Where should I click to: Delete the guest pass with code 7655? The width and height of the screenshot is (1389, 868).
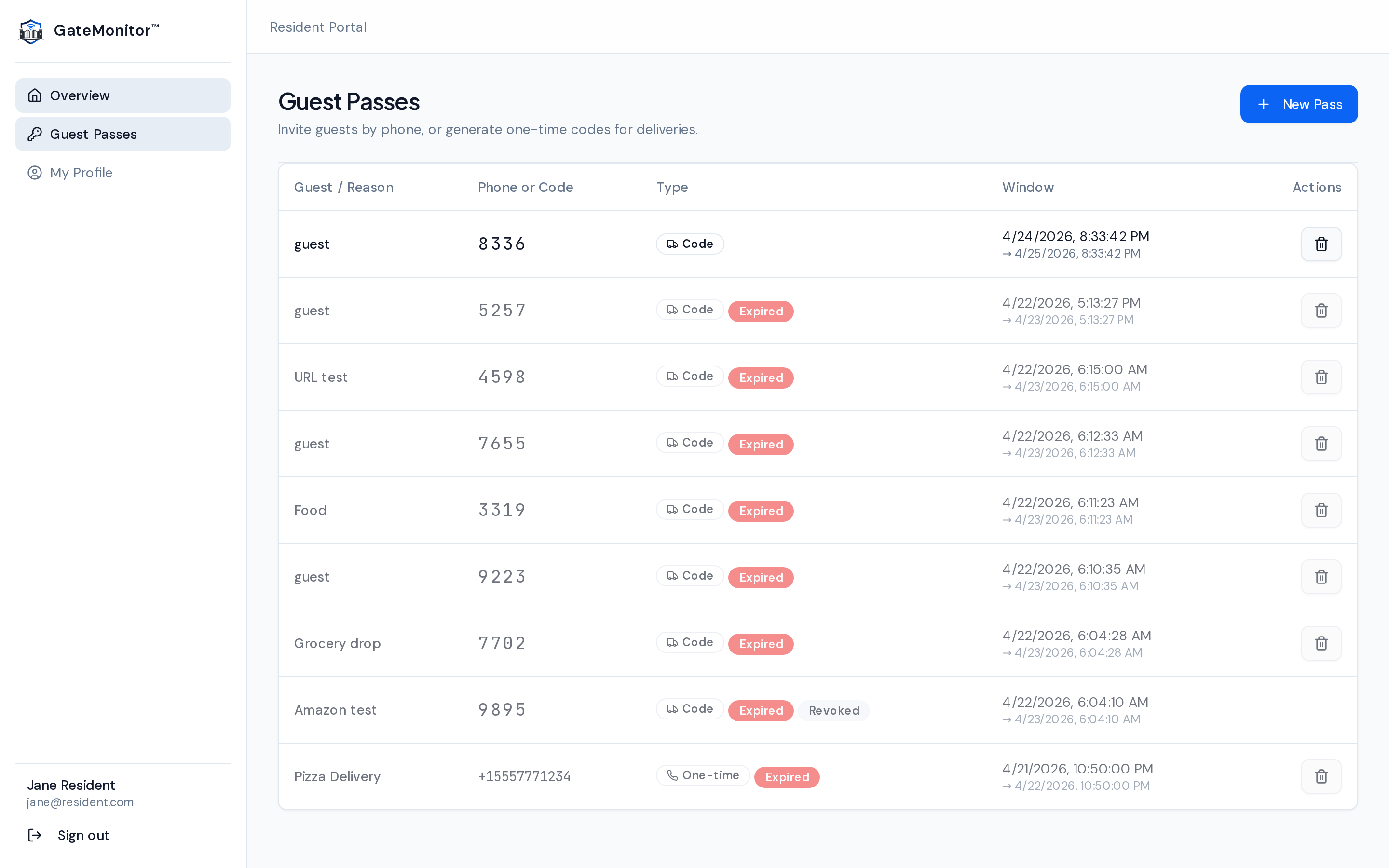[1321, 444]
